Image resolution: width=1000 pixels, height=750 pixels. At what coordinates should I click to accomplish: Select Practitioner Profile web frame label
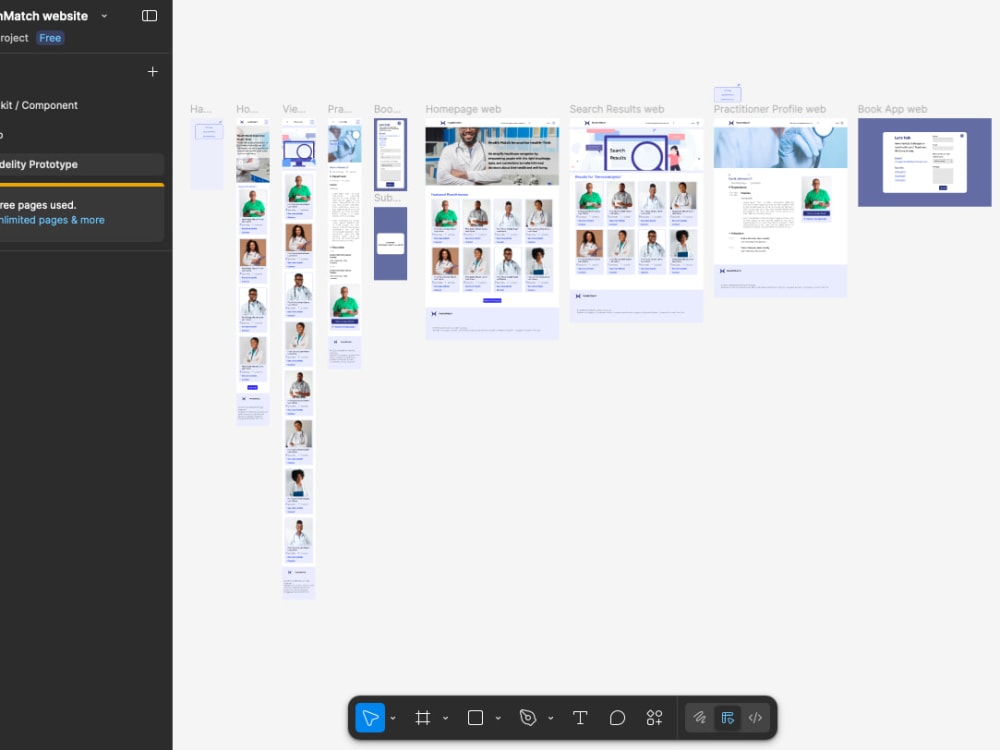[x=770, y=109]
